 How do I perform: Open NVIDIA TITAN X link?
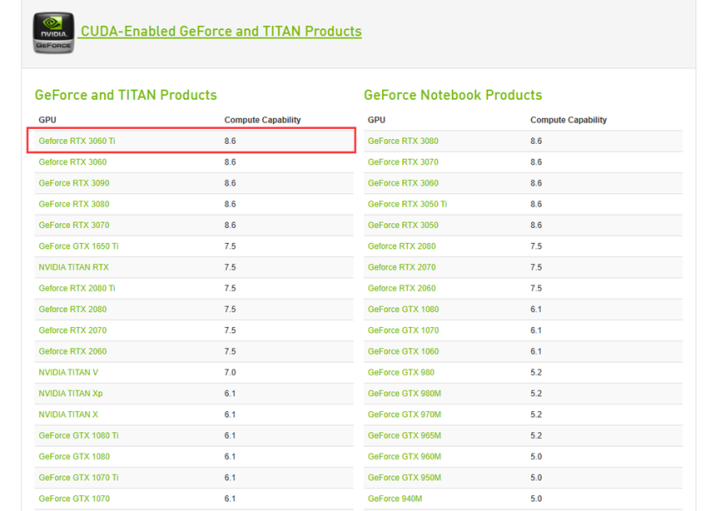click(68, 415)
